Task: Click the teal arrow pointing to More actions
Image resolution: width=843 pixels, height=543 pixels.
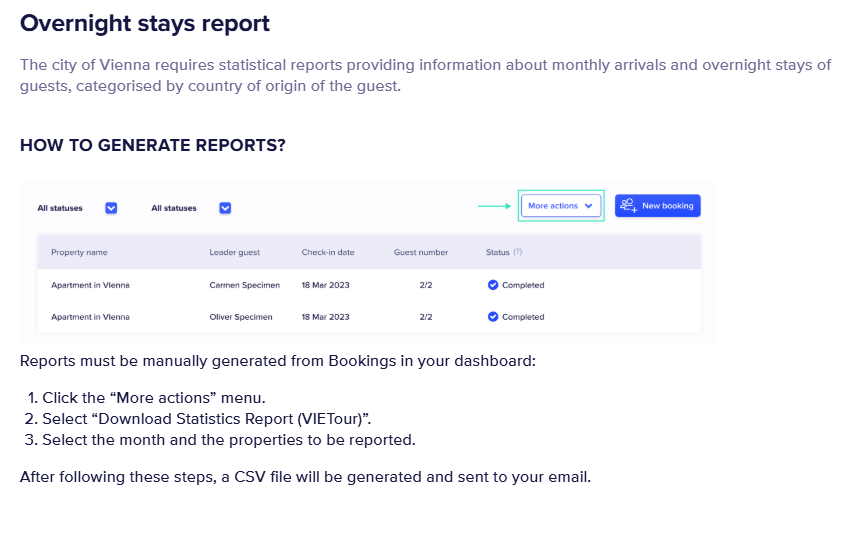Action: pos(494,206)
